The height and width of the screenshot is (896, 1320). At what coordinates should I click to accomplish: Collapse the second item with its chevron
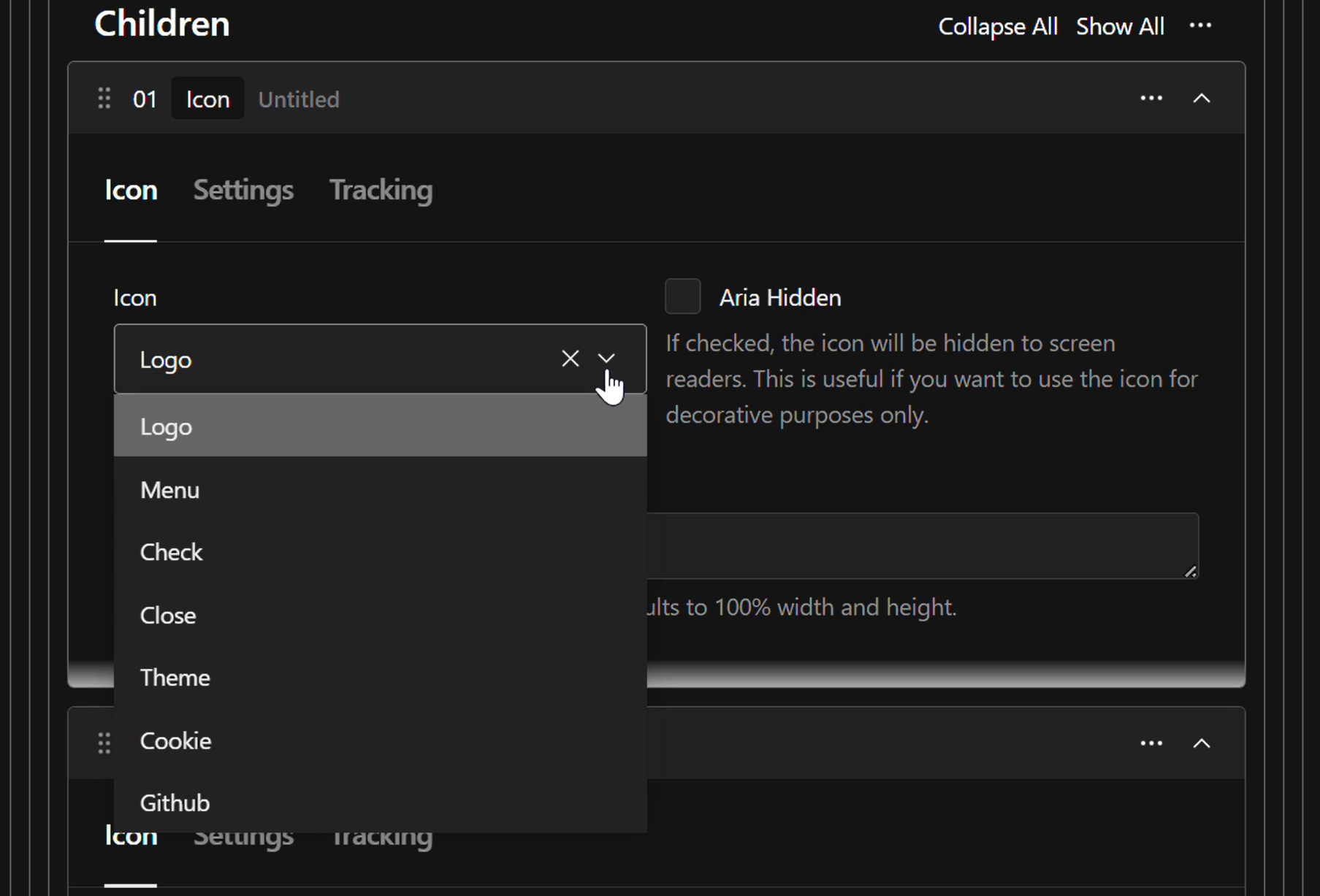(1202, 743)
